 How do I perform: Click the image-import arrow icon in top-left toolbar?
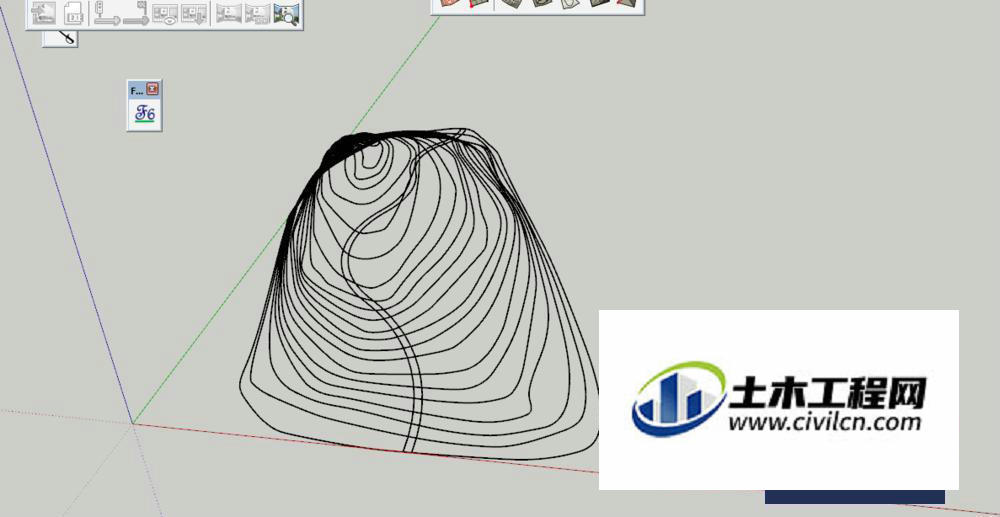[43, 13]
